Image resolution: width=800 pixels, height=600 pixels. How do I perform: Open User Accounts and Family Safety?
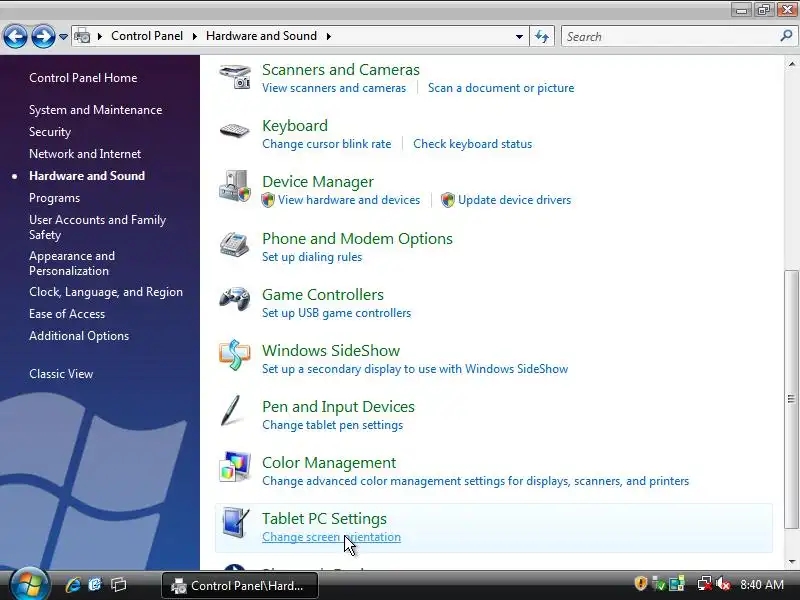[97, 228]
